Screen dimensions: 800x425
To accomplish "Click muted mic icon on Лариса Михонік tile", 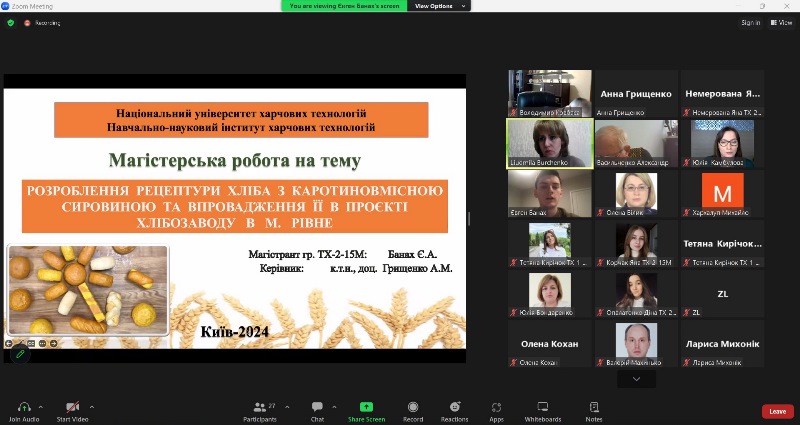I will pyautogui.click(x=687, y=363).
